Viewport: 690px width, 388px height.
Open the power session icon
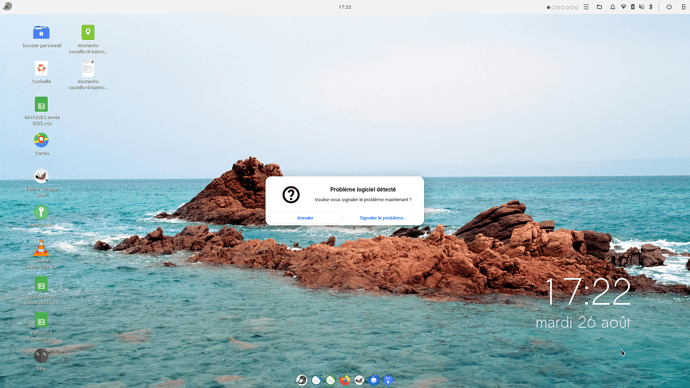tap(669, 7)
